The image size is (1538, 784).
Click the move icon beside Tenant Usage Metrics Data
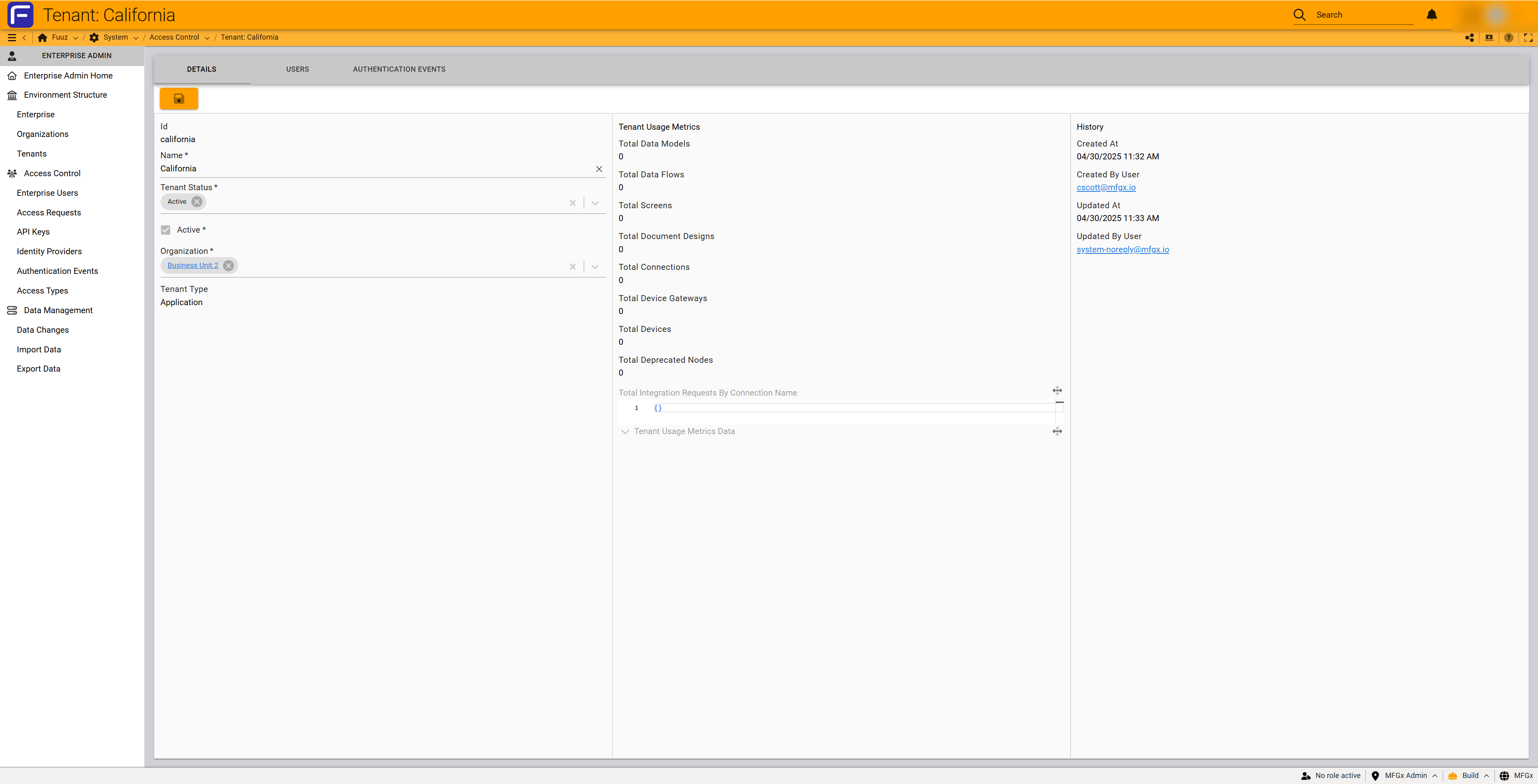click(x=1057, y=431)
